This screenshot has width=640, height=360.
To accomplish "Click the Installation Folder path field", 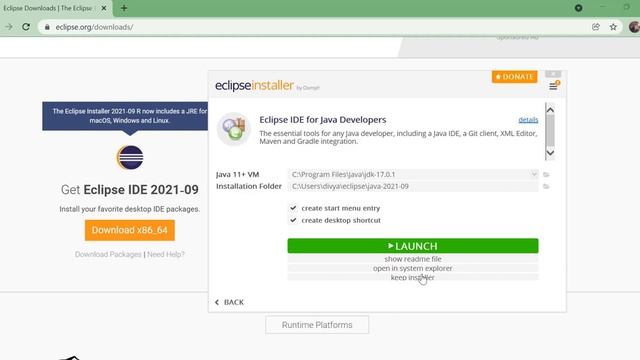I will pos(413,187).
